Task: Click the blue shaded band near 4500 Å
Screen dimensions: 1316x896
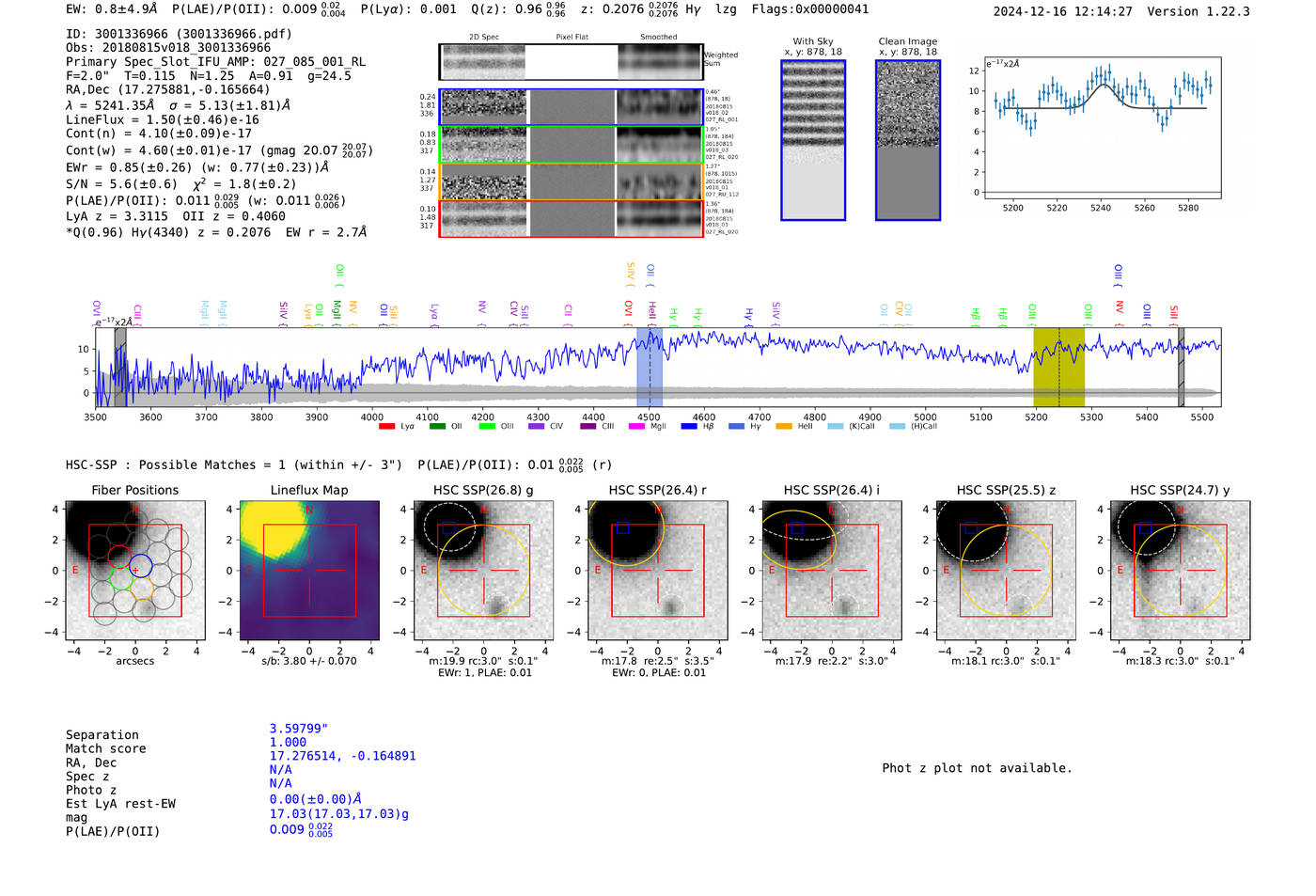Action: [x=650, y=368]
